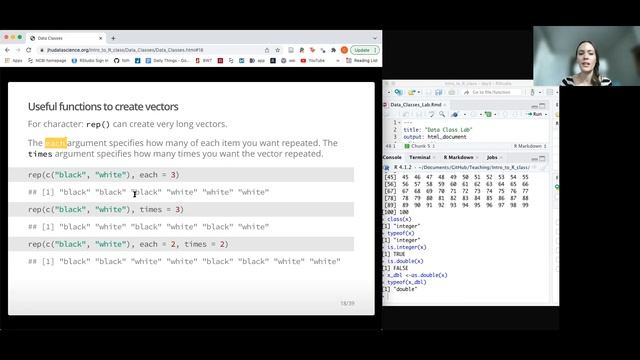Click the new project icon in RStudio

click(x=398, y=92)
